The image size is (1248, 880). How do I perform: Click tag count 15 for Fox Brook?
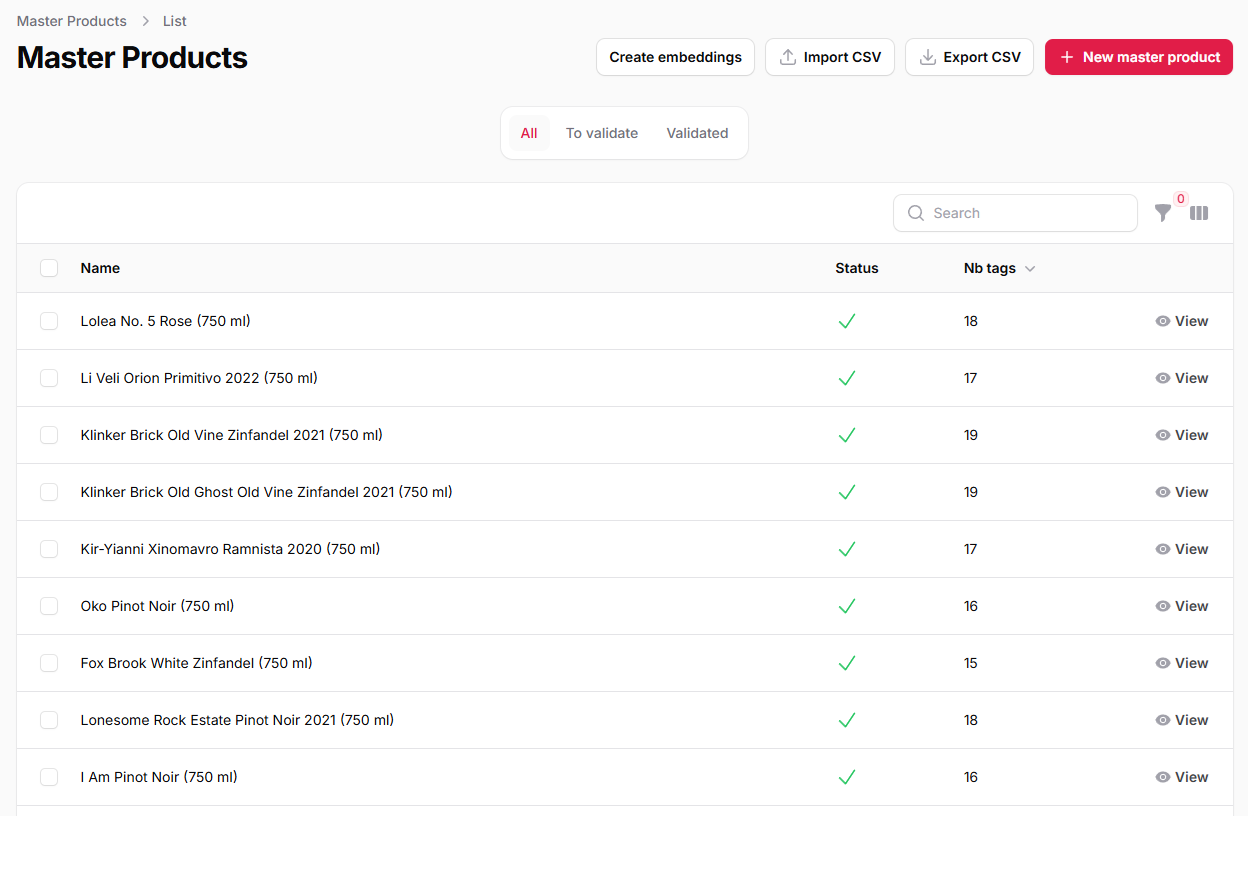pyautogui.click(x=971, y=663)
